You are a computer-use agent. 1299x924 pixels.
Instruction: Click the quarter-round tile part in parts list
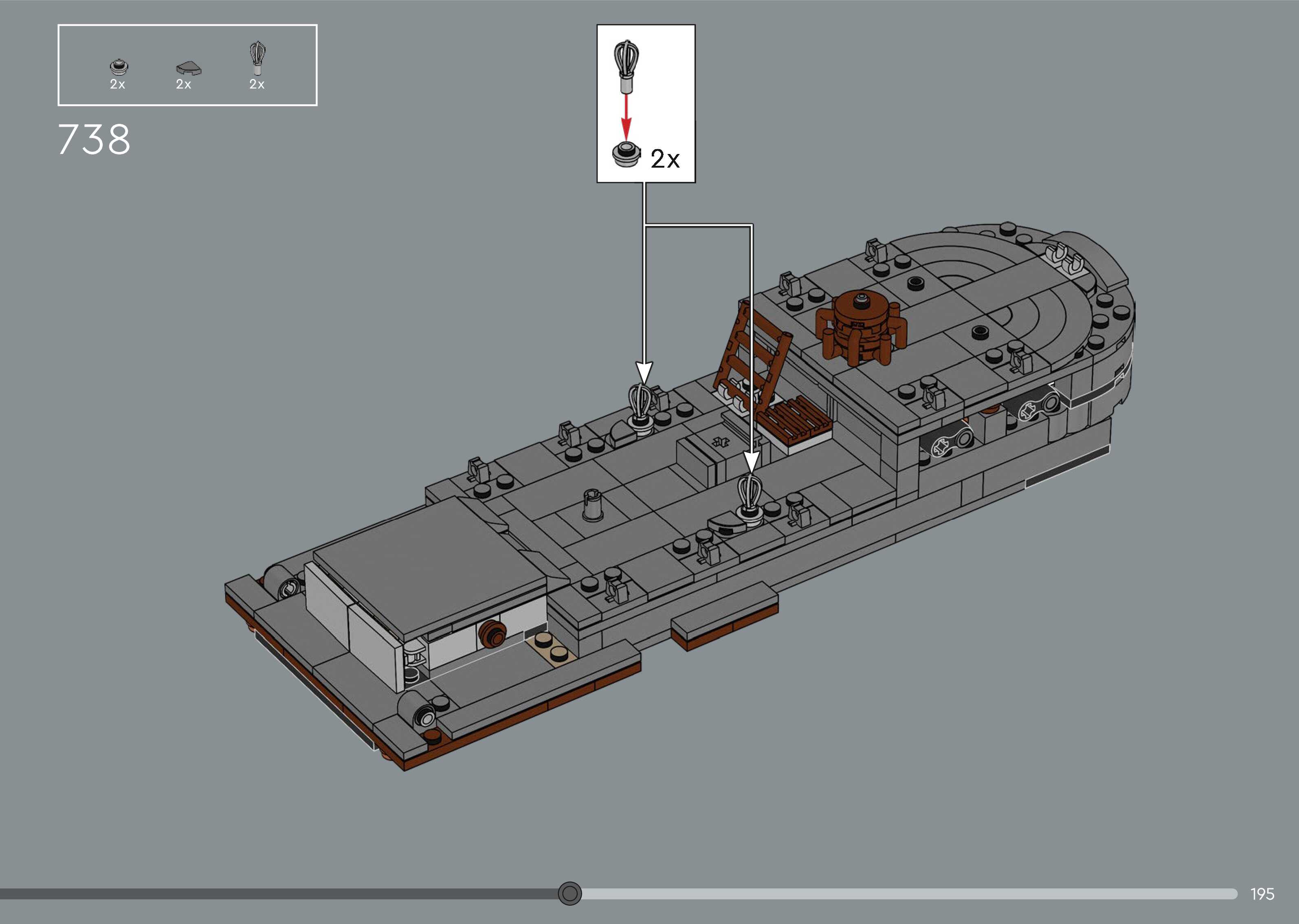click(188, 69)
